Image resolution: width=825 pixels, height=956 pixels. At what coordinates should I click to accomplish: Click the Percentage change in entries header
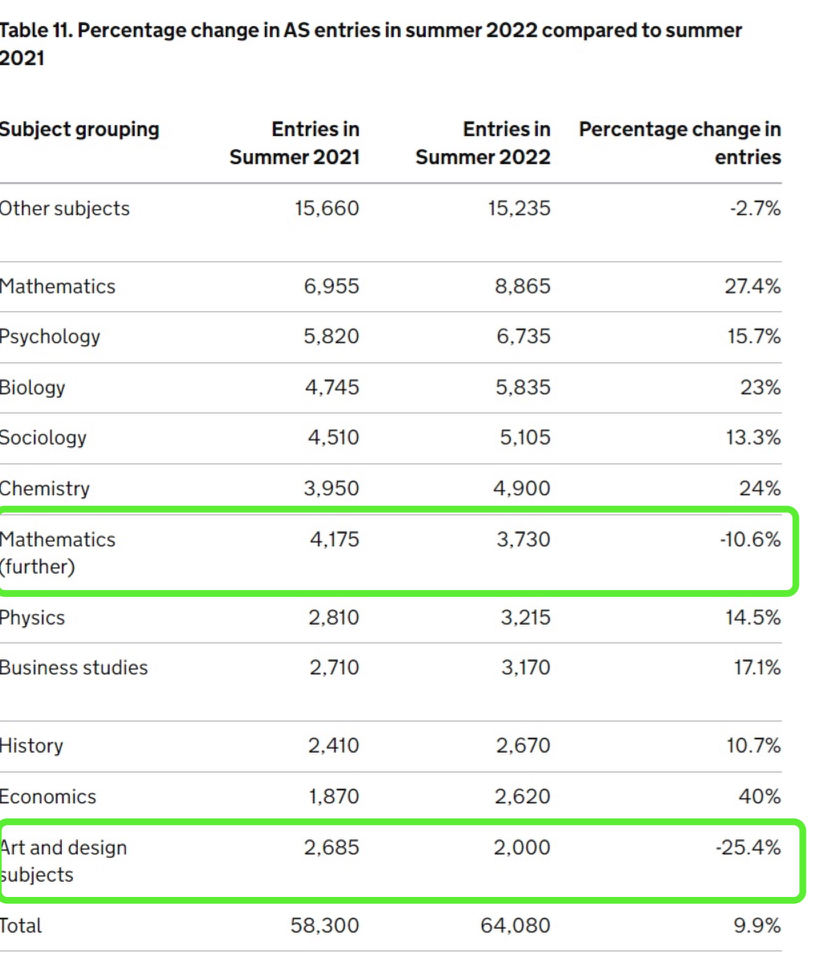(680, 143)
